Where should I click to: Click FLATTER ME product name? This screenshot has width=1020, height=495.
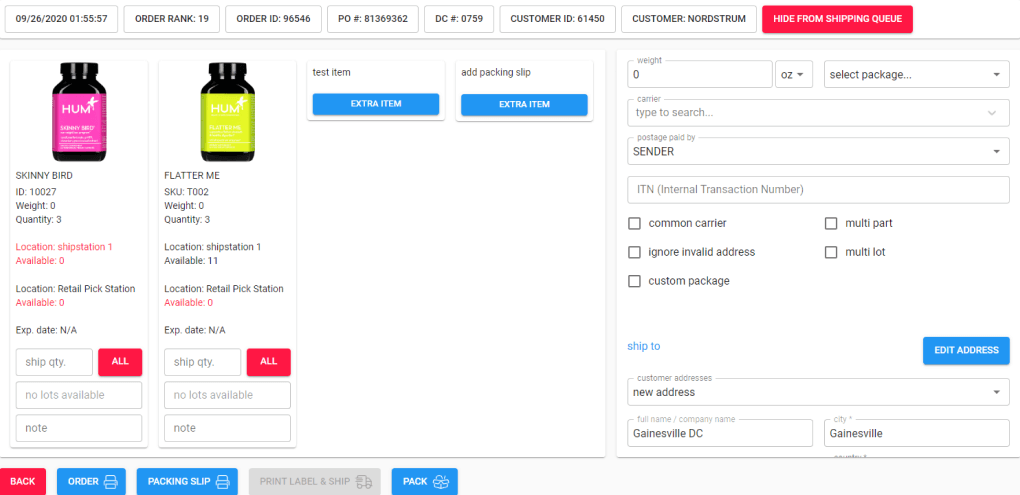[x=192, y=176]
